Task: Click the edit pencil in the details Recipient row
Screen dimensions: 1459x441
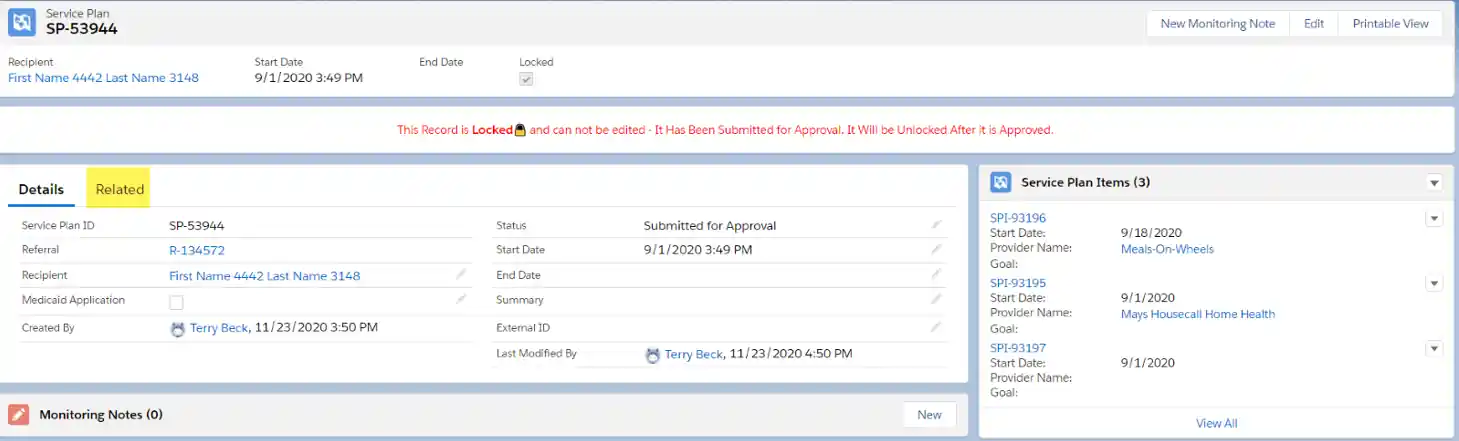Action: 461,274
